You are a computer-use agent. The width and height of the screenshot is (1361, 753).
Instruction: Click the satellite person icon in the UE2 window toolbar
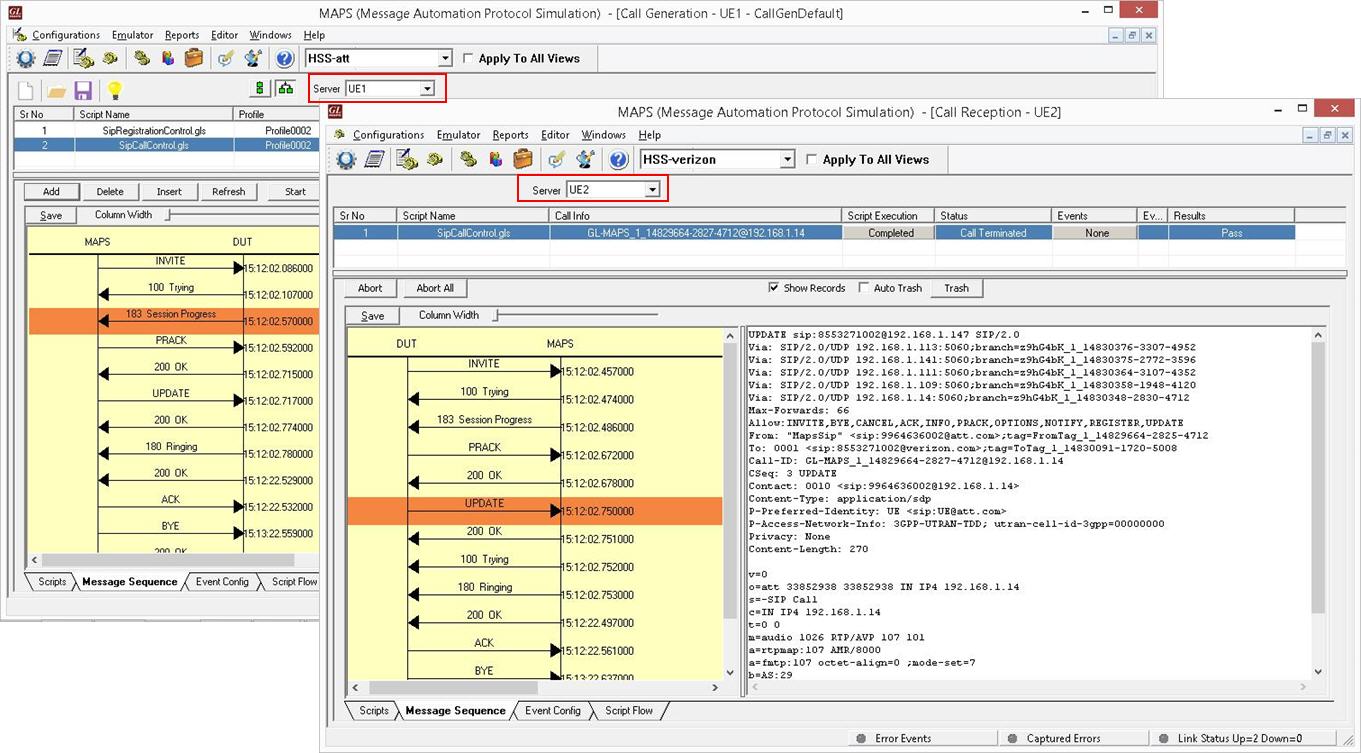coord(586,159)
